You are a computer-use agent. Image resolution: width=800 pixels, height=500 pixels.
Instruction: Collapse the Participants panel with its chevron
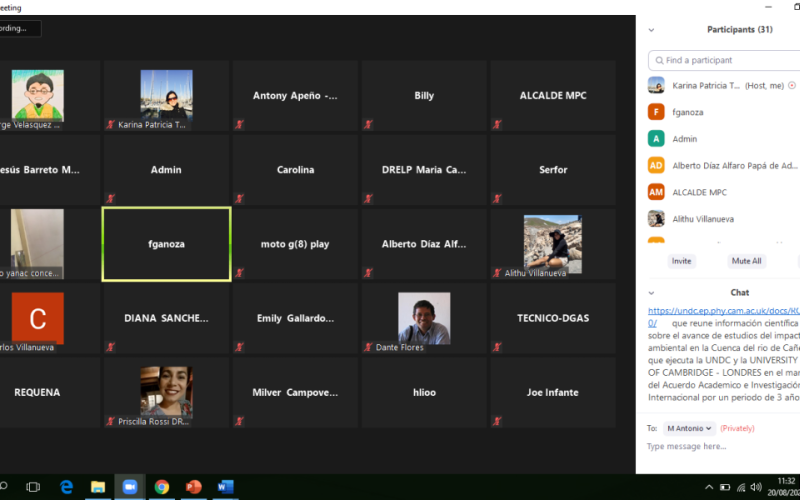point(652,30)
